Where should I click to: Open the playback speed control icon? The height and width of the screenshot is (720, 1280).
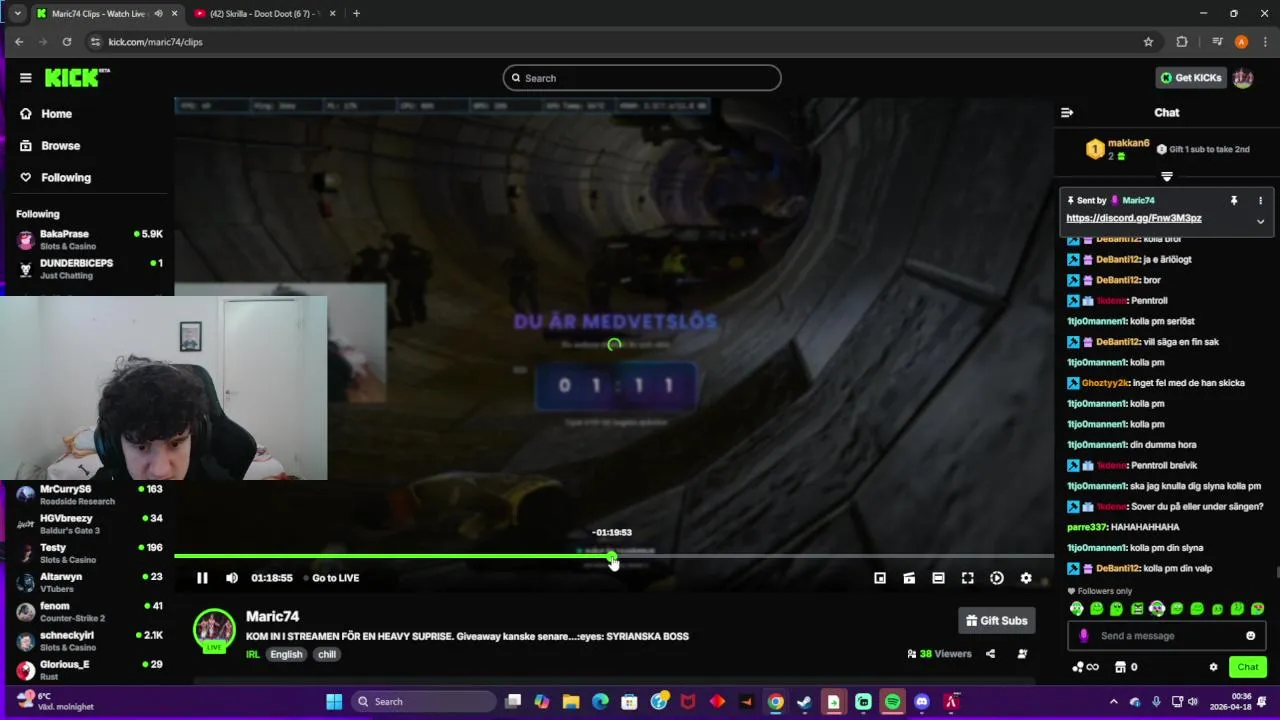pyautogui.click(x=997, y=578)
